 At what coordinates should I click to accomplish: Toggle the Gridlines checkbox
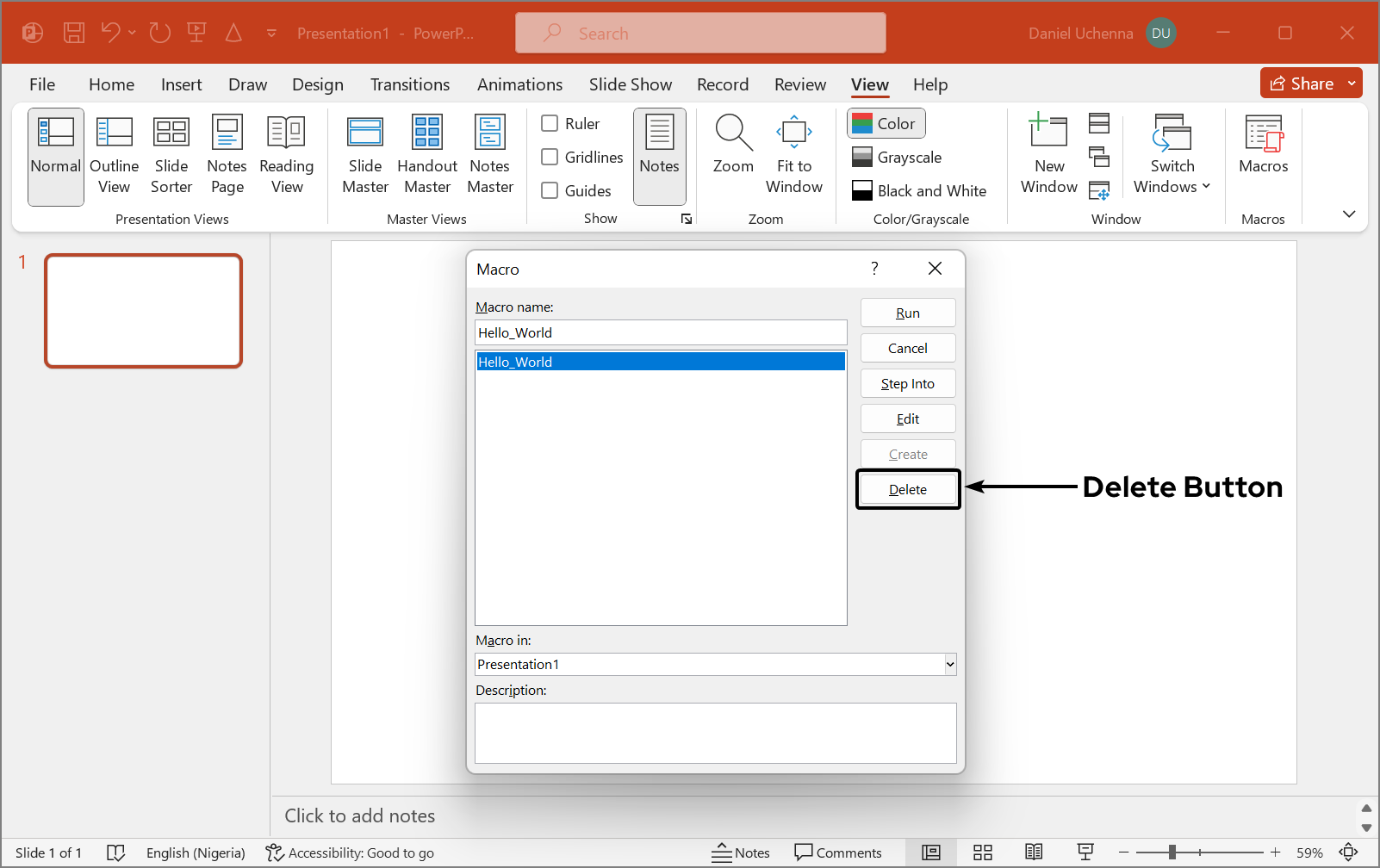pyautogui.click(x=550, y=157)
